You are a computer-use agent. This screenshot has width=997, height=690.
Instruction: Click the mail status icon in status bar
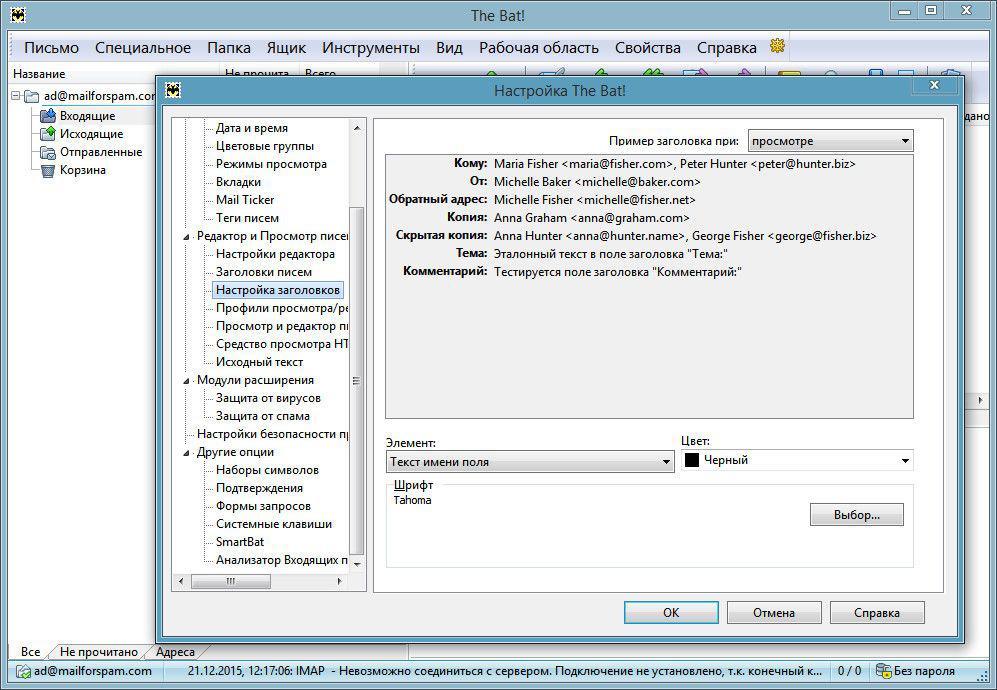[x=23, y=671]
